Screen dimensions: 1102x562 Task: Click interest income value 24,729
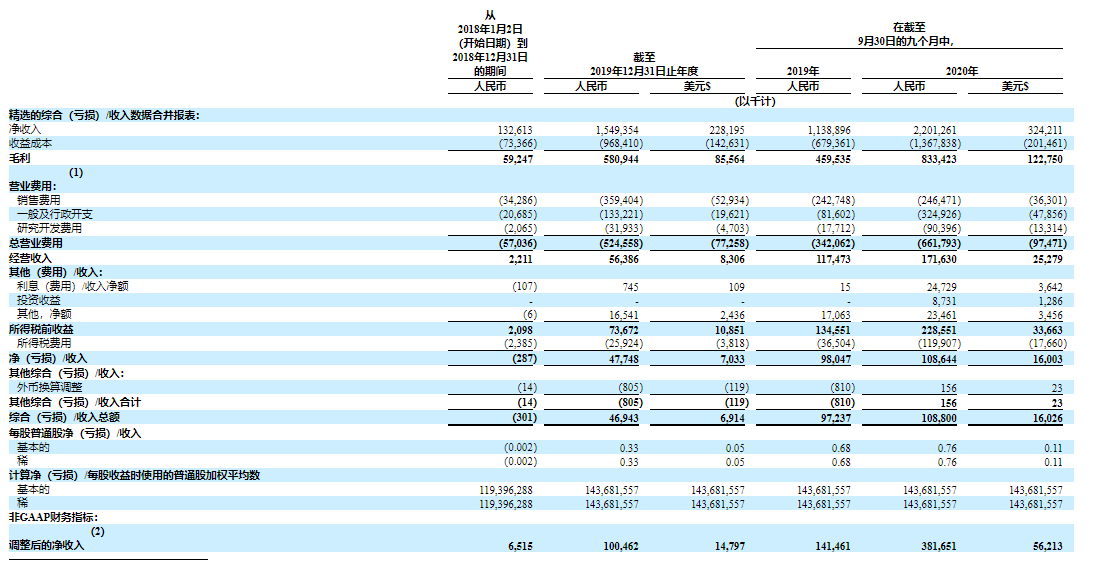point(940,287)
